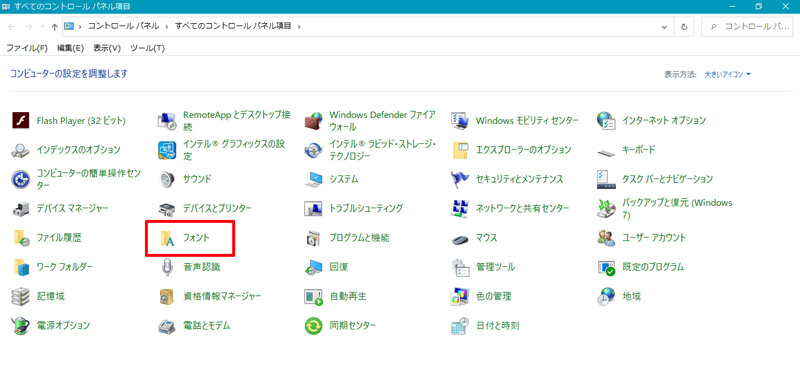Viewport: 800px width, 369px height.
Task: Open the 編集(E) menu
Action: (x=70, y=48)
